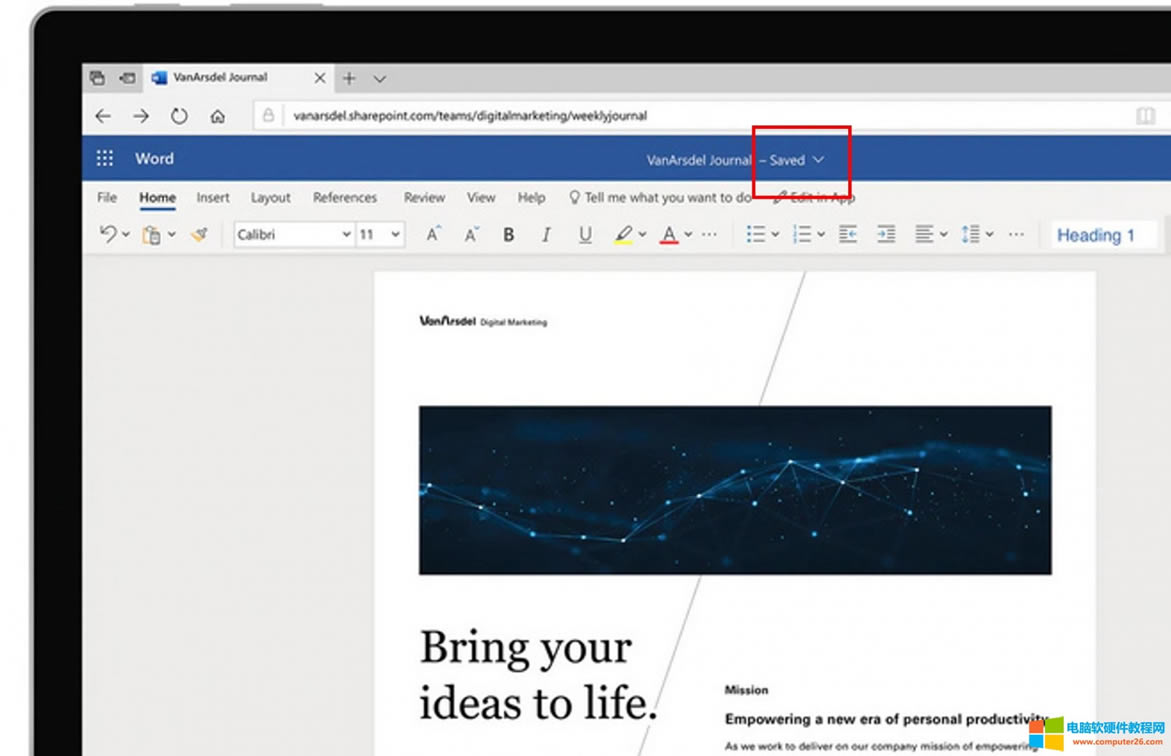Open the Insert ribbon tab
The image size is (1171, 756).
(x=213, y=198)
